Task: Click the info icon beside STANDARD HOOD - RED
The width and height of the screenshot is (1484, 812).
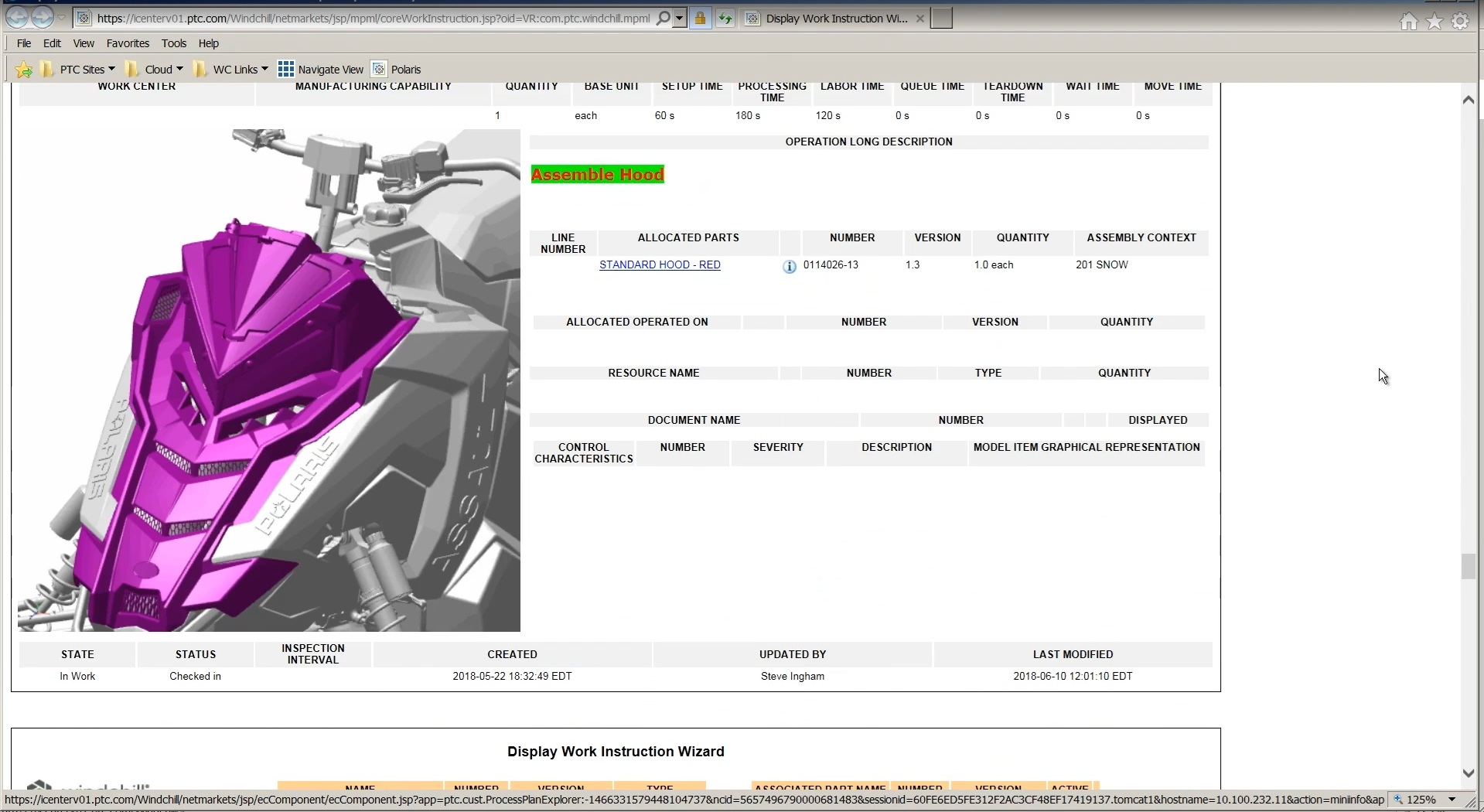Action: (x=789, y=266)
